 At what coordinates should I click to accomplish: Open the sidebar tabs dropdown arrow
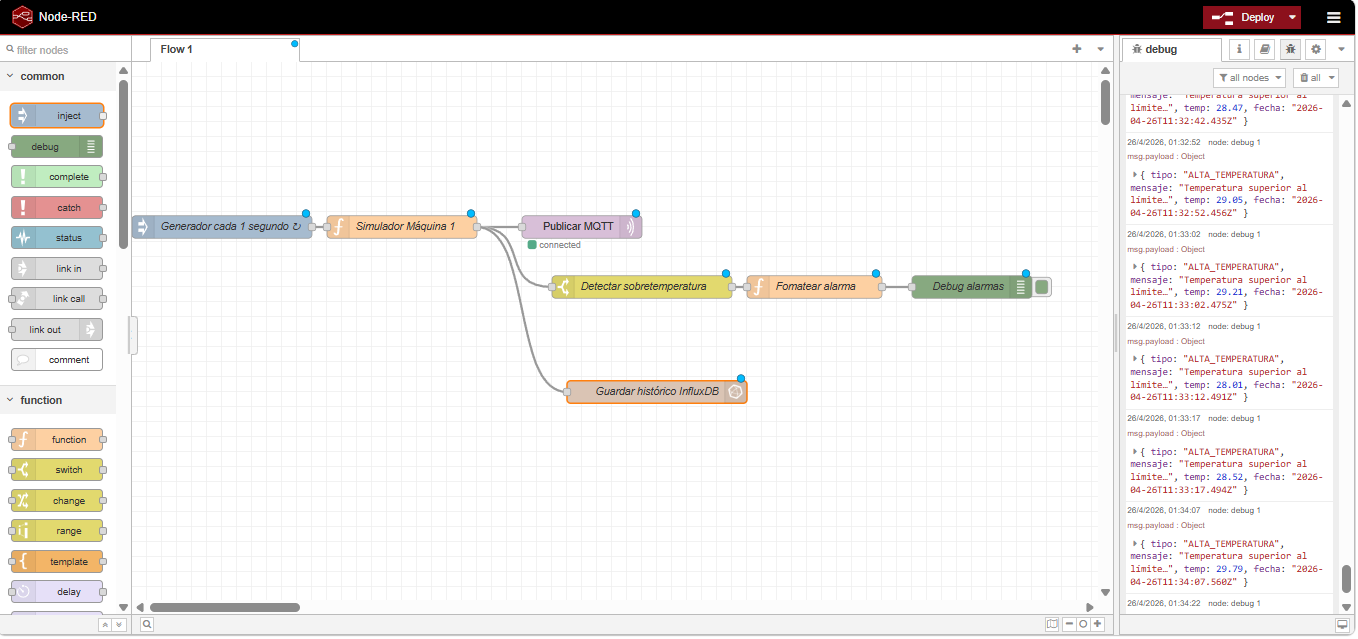pyautogui.click(x=1341, y=49)
